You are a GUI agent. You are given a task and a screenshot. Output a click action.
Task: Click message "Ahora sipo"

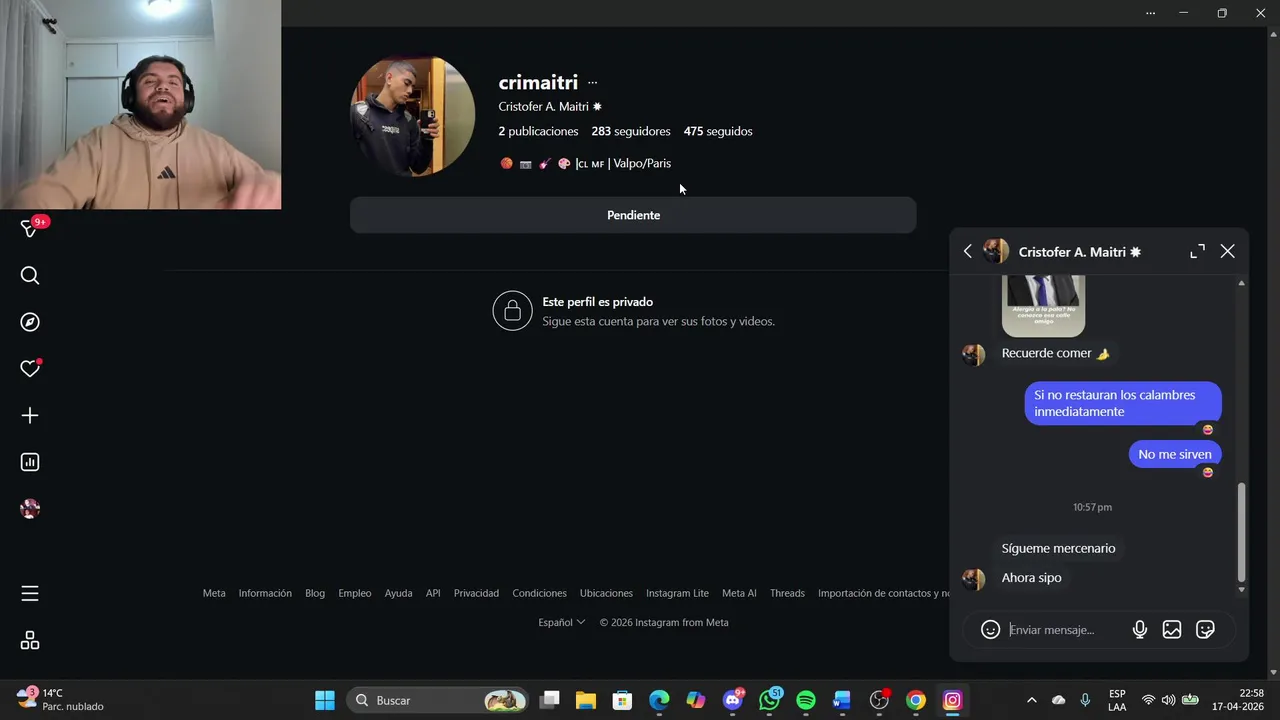click(1031, 578)
